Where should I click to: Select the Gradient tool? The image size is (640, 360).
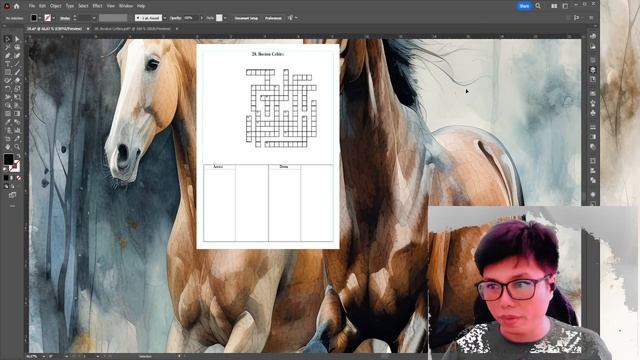17,113
